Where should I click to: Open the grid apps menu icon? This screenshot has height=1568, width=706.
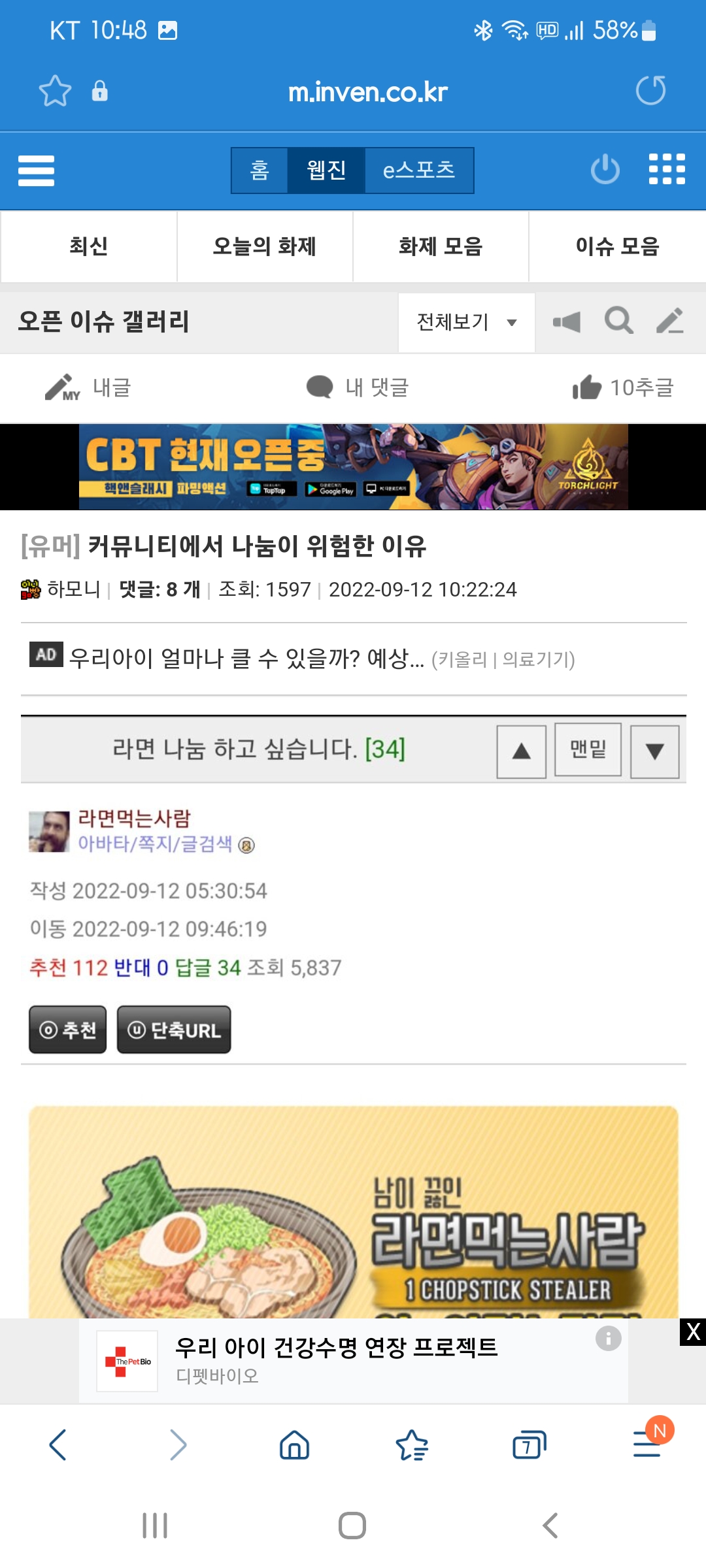[x=667, y=170]
